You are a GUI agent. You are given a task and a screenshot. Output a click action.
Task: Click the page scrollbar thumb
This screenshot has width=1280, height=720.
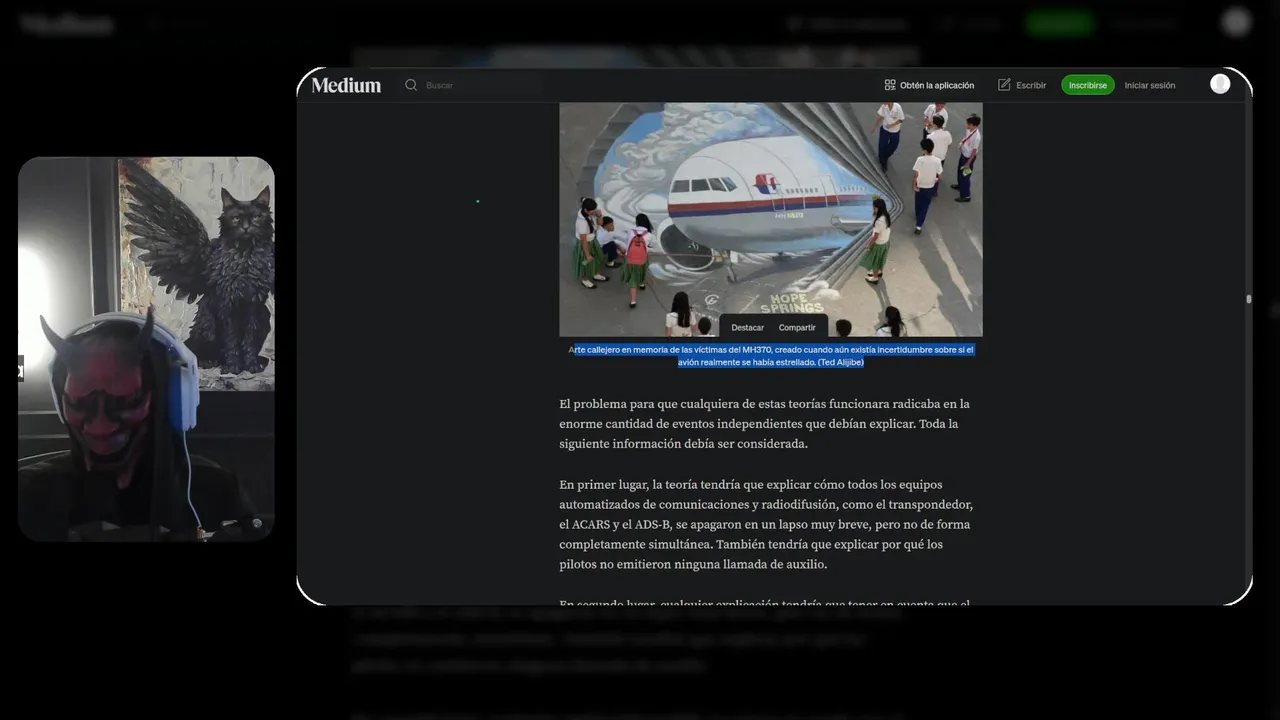click(1248, 298)
